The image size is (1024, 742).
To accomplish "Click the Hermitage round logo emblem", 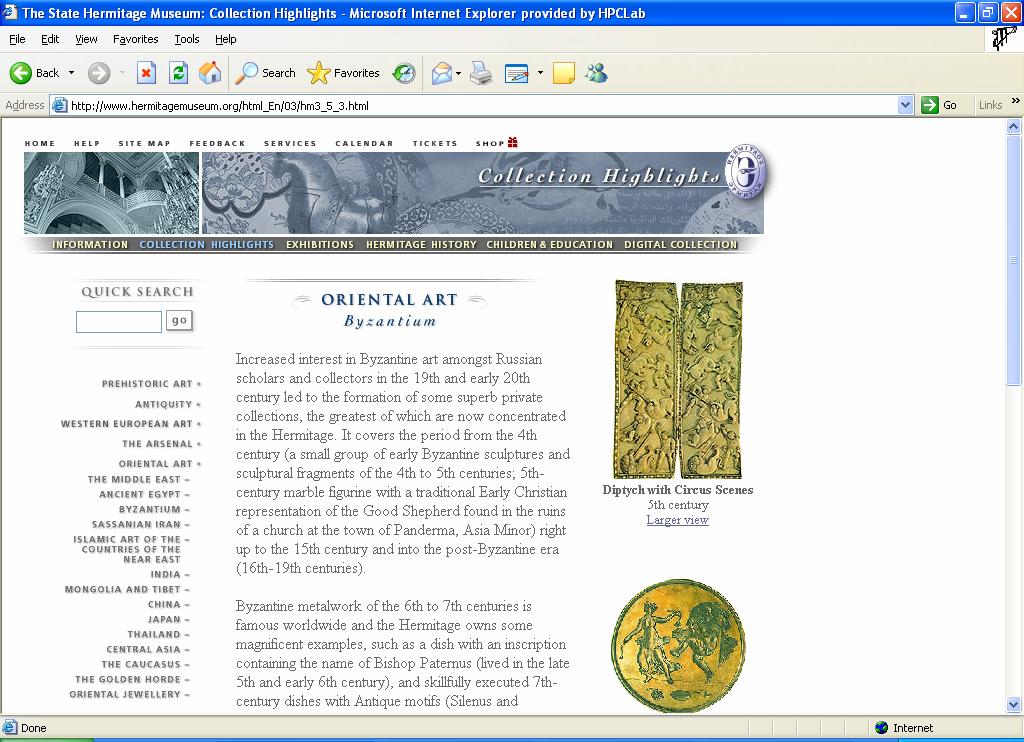I will pos(746,171).
